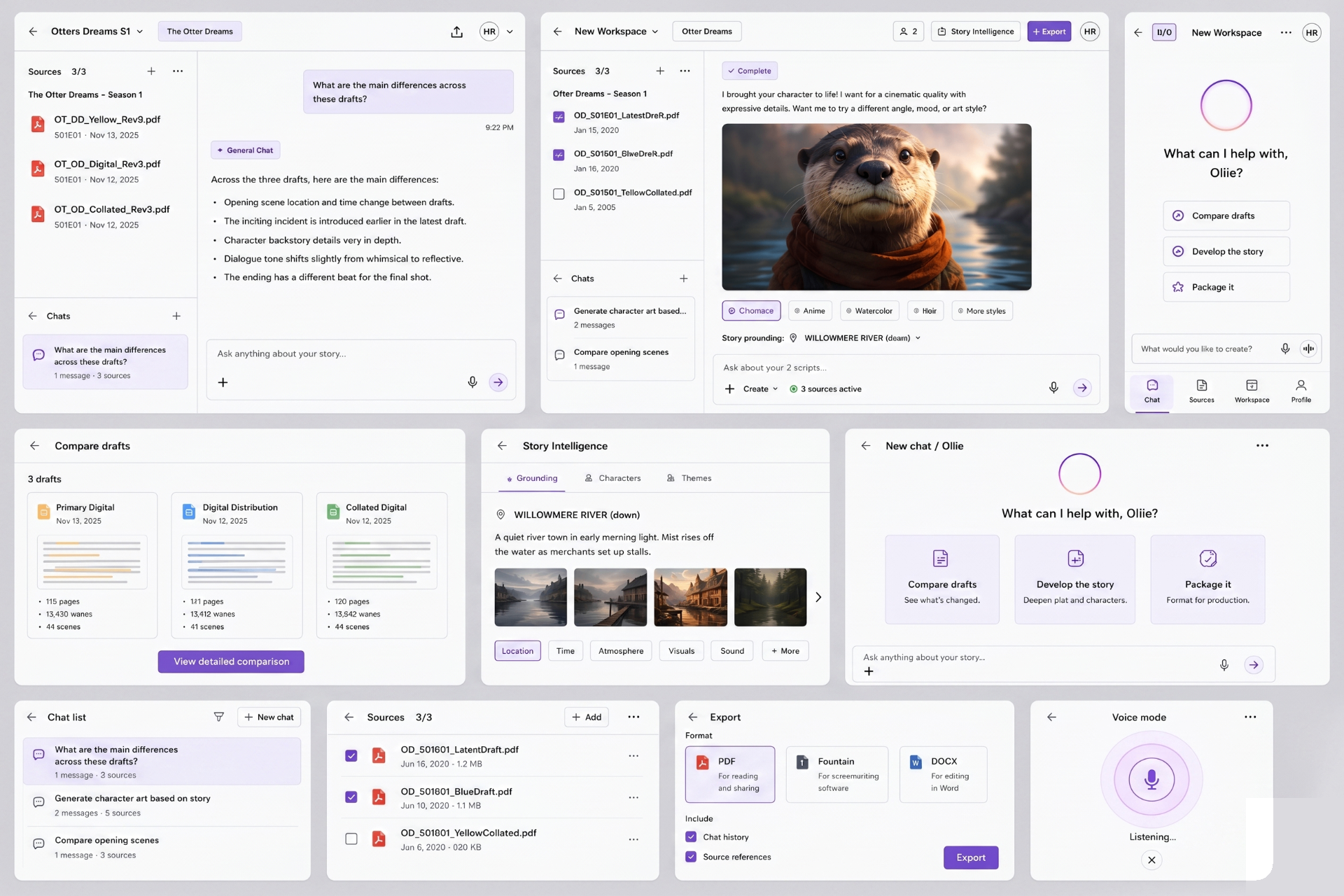
Task: Open more options in Voice mode panel
Action: click(x=1250, y=717)
